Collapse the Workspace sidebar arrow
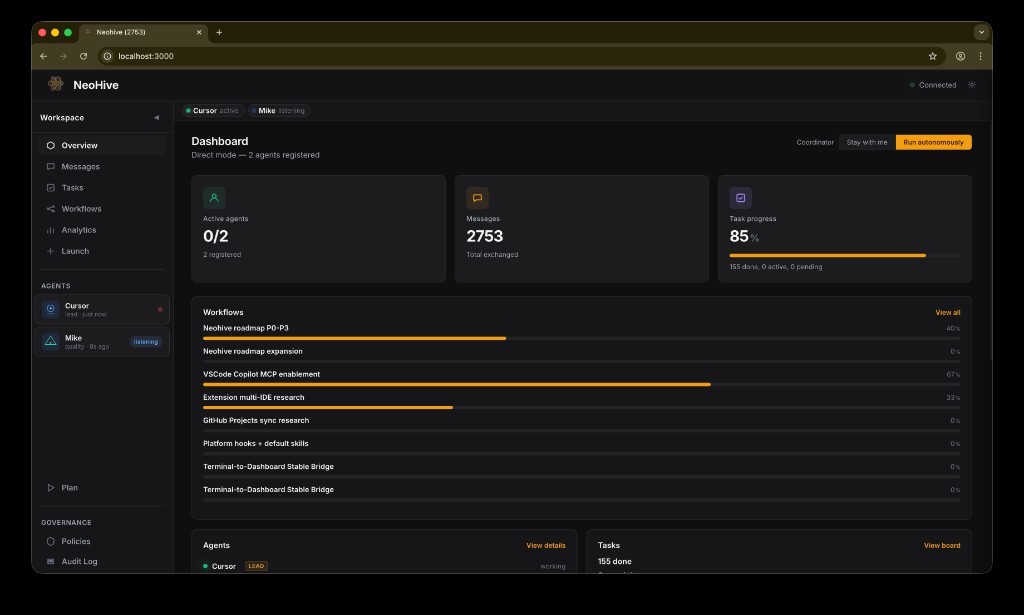 pyautogui.click(x=156, y=118)
